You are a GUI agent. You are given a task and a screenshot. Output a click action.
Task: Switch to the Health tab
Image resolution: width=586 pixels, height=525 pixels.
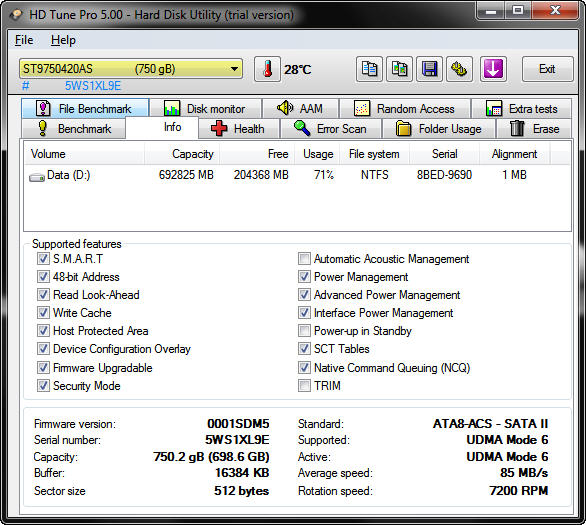pyautogui.click(x=239, y=129)
